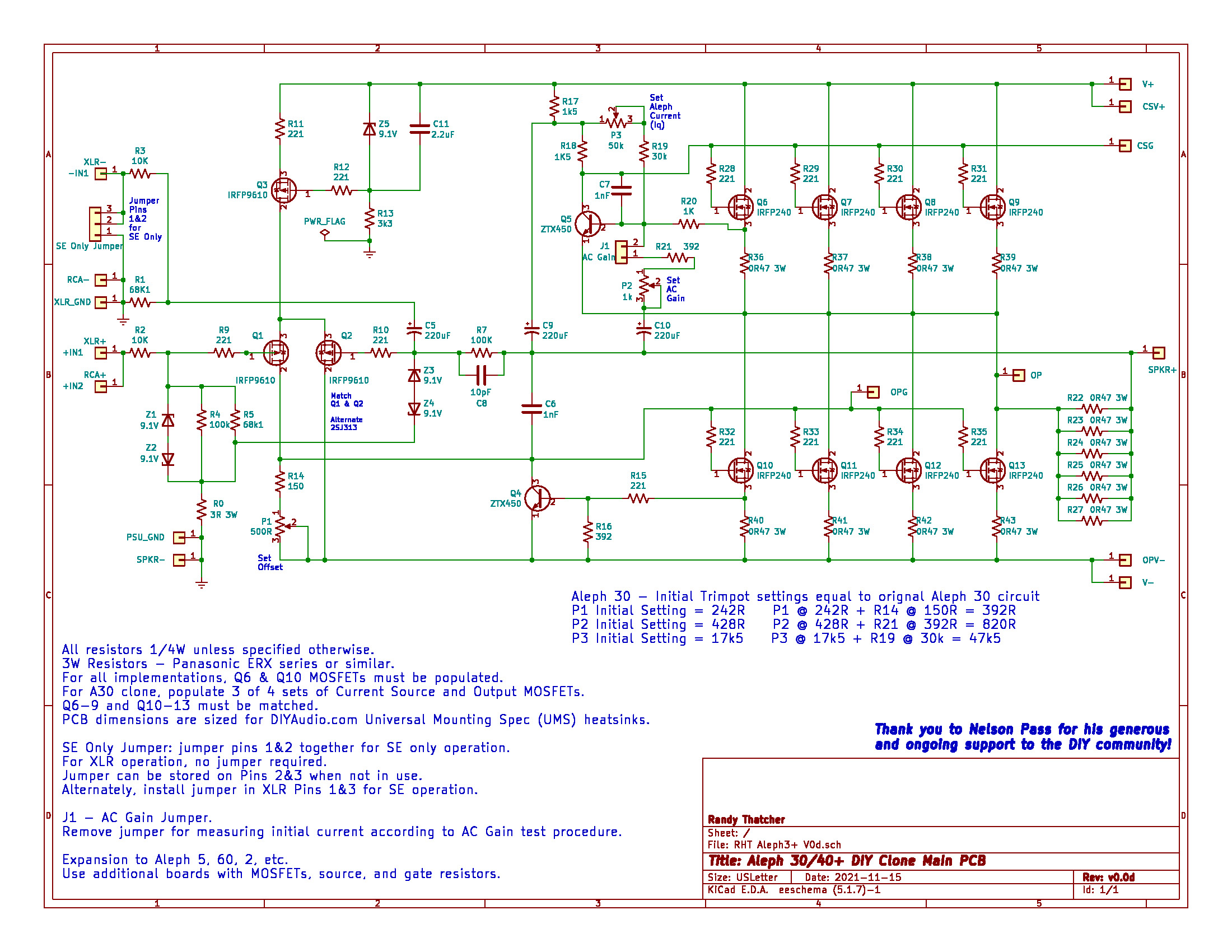Screen dimensions: 1232x952
Task: Click the 'Date: 2021-11-15' field
Action: pos(853,877)
